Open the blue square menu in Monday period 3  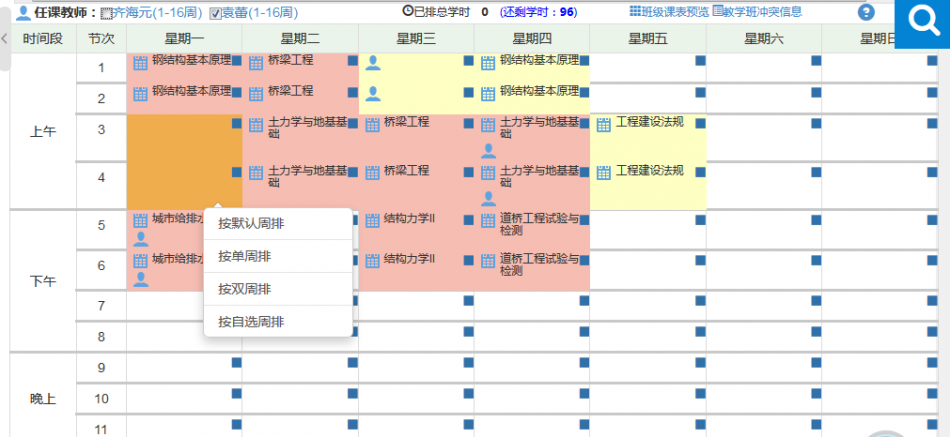[236, 124]
